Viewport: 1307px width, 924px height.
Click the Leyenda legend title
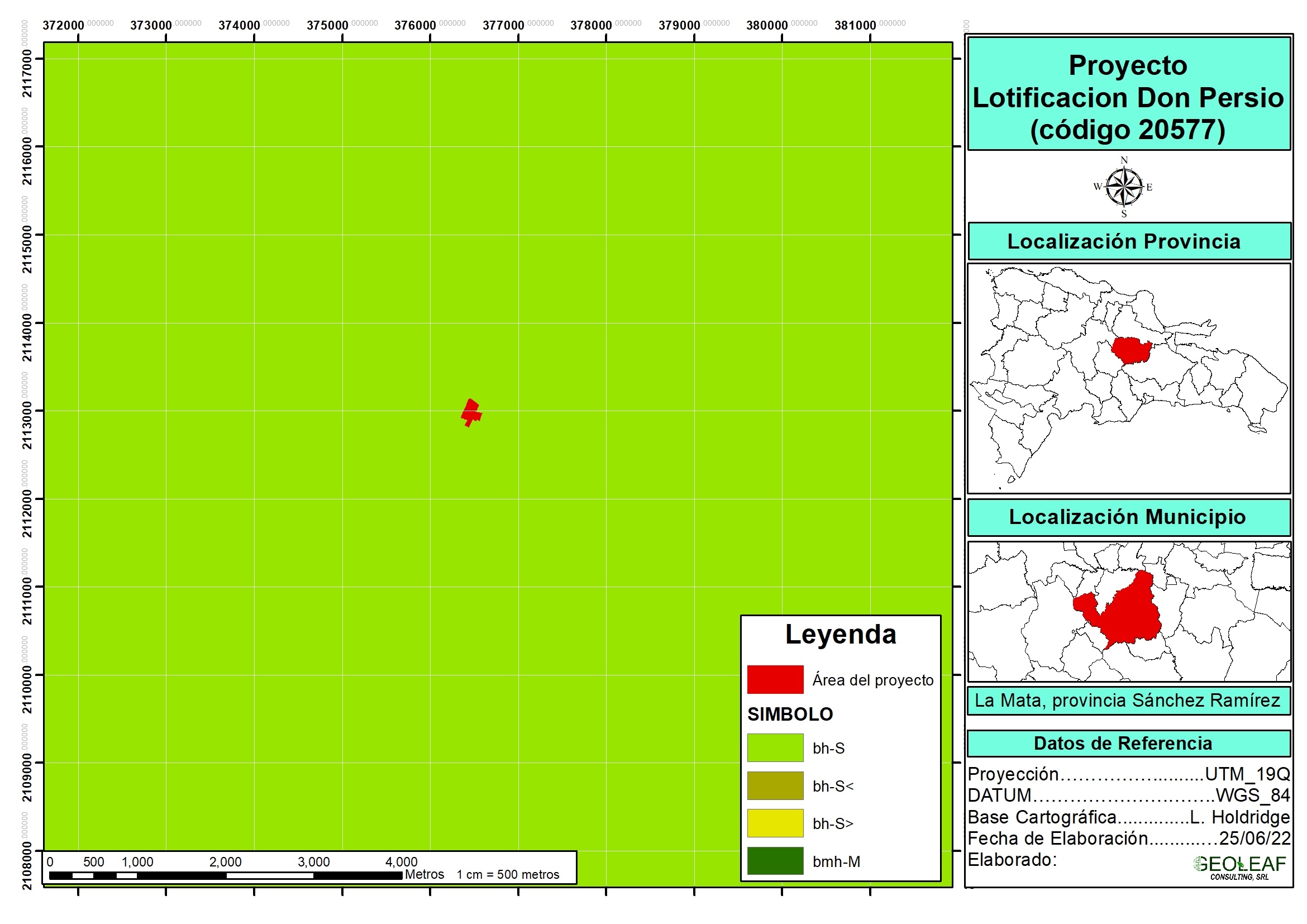840,634
